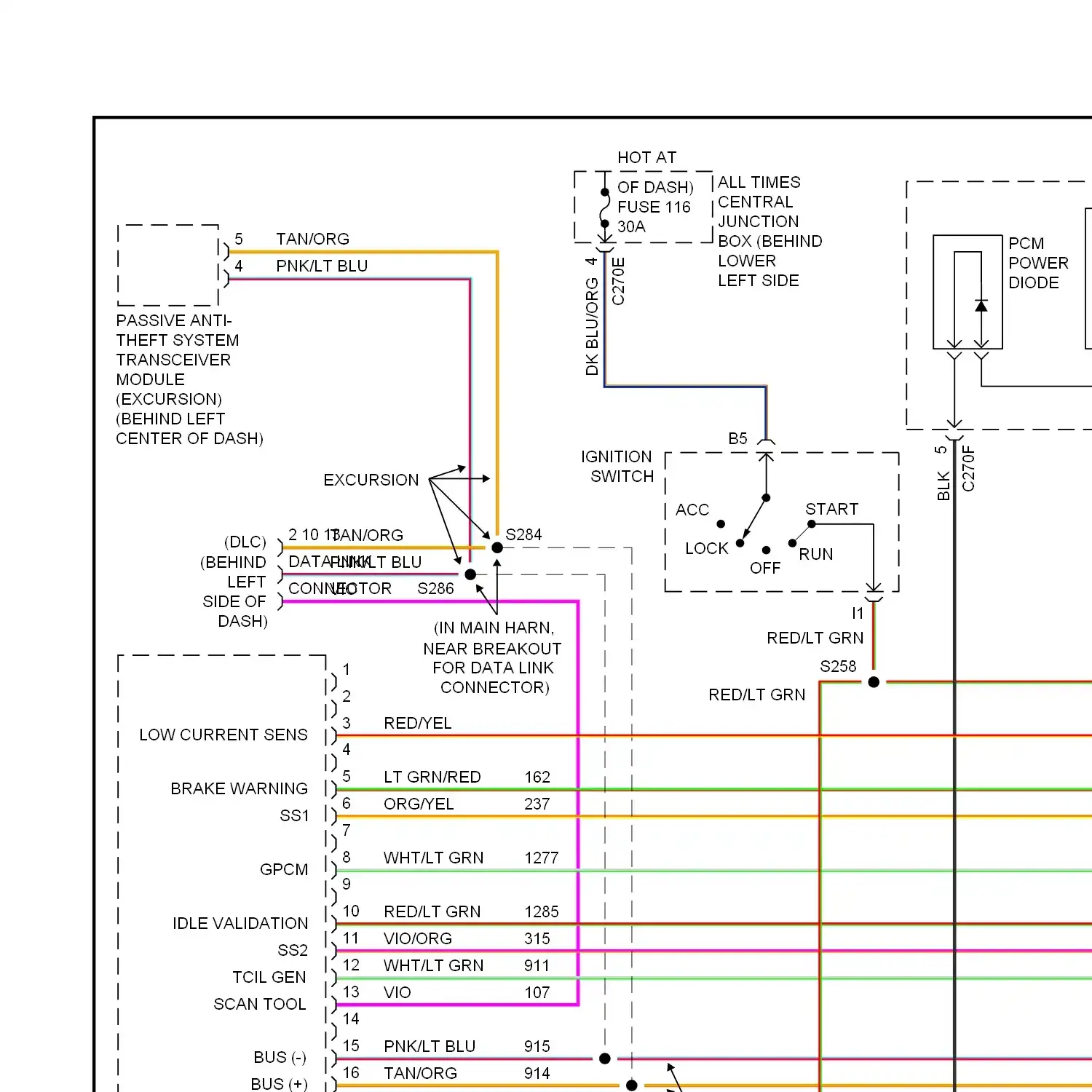Select circuit number 911
The width and height of the screenshot is (1092, 1092).
[x=537, y=966]
